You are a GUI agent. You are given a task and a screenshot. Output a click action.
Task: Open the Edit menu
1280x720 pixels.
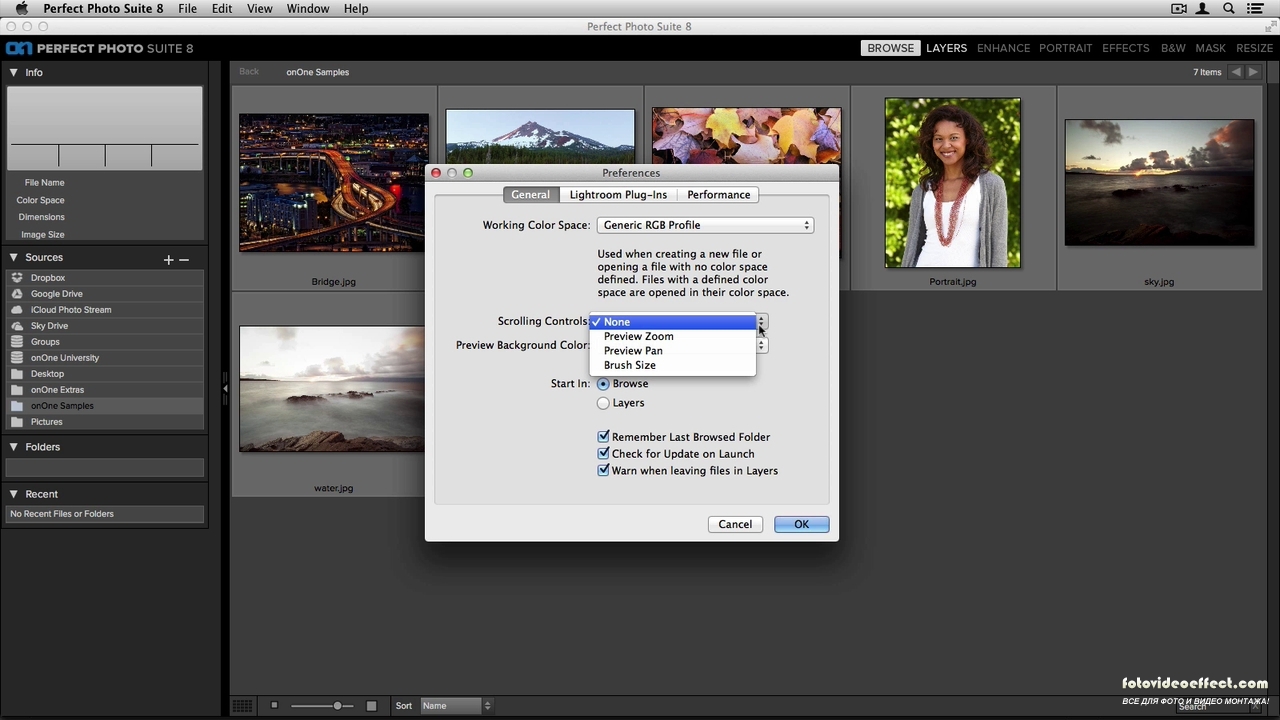[x=222, y=9]
